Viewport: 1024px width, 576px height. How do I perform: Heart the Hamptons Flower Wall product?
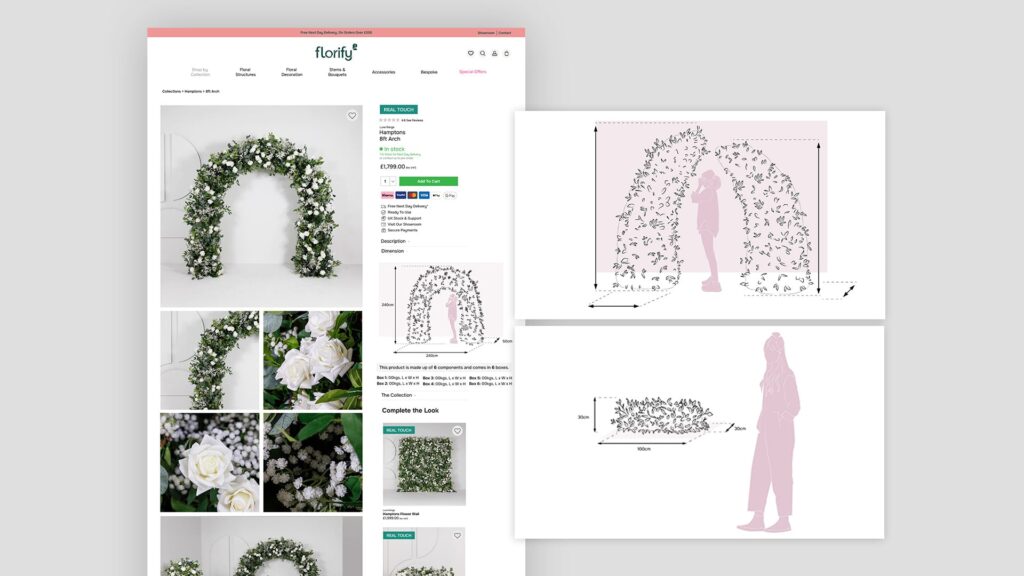click(457, 431)
